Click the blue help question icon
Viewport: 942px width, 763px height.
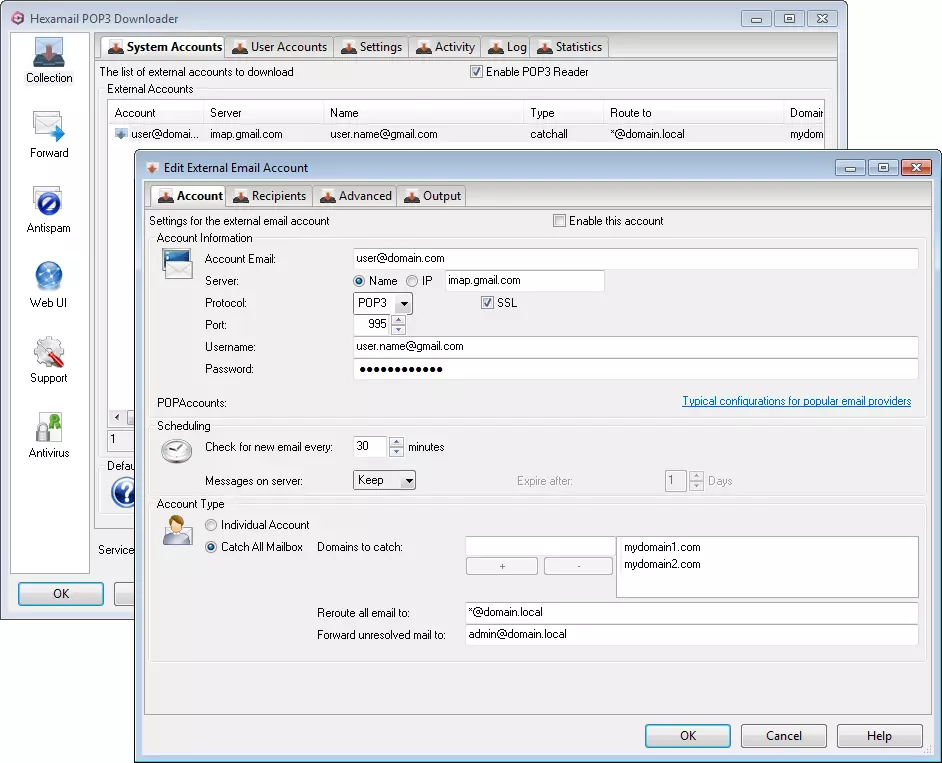(122, 493)
